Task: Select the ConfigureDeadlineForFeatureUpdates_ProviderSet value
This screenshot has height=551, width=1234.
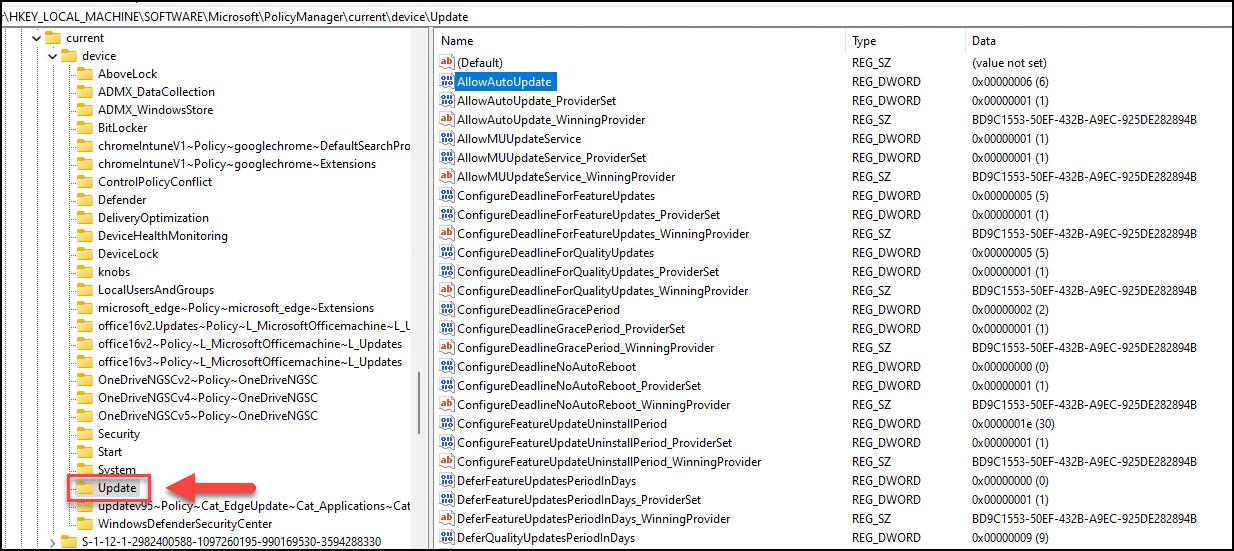Action: (588, 215)
